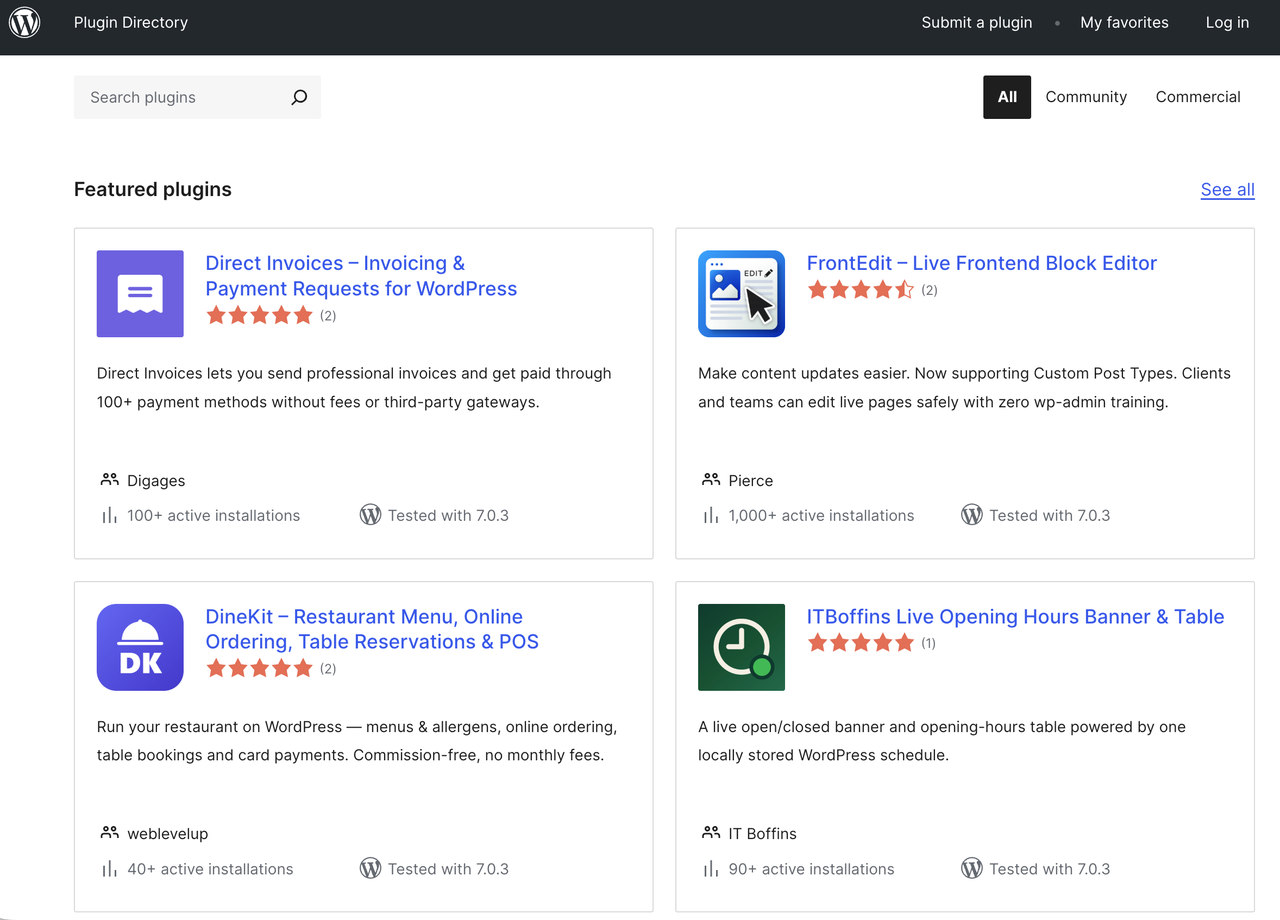1280x920 pixels.
Task: Click 'Tested with 7.0.3' in FrontEdit card
Action: [x=1050, y=516]
